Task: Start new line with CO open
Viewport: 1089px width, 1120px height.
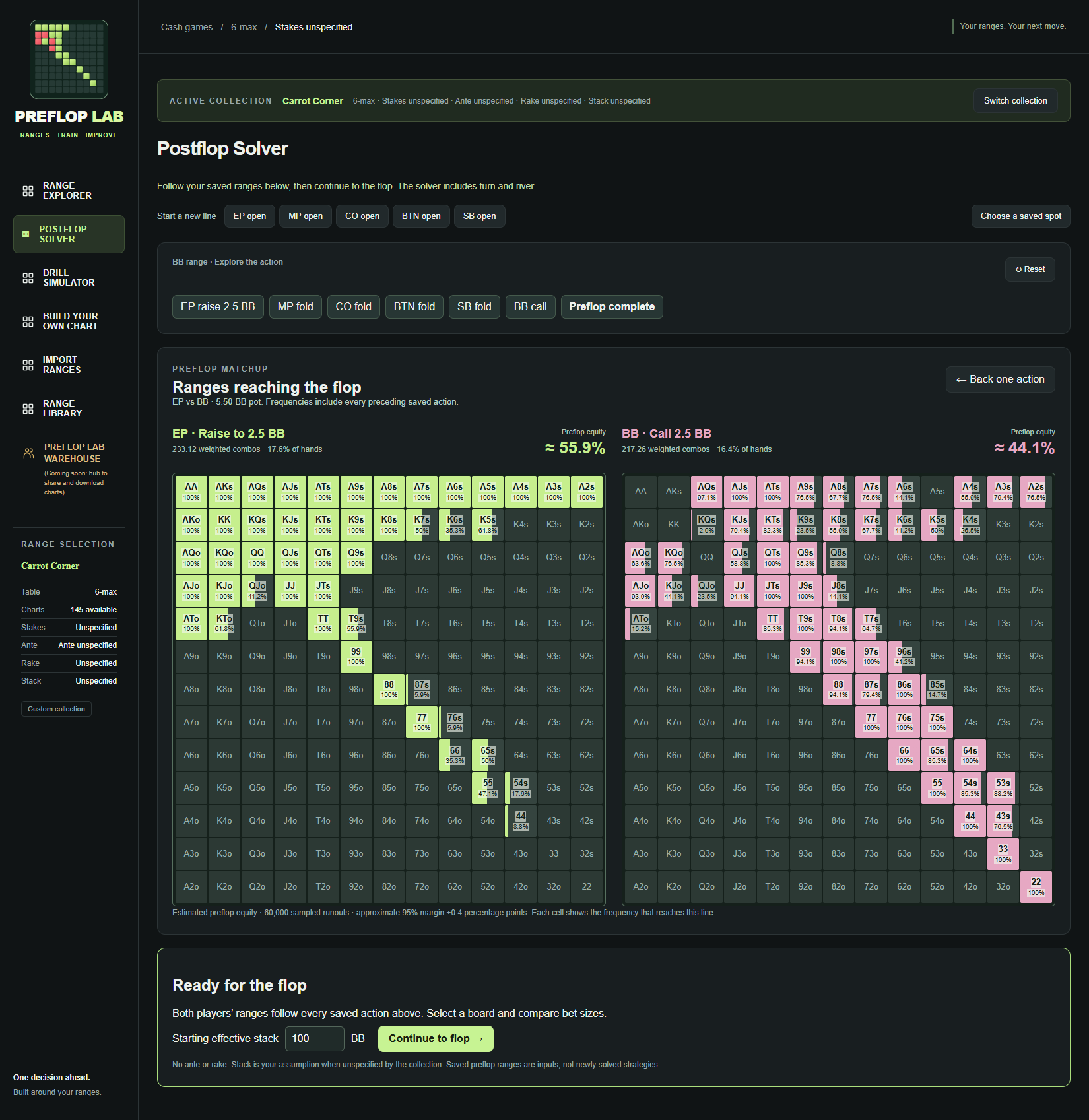Action: [x=362, y=216]
